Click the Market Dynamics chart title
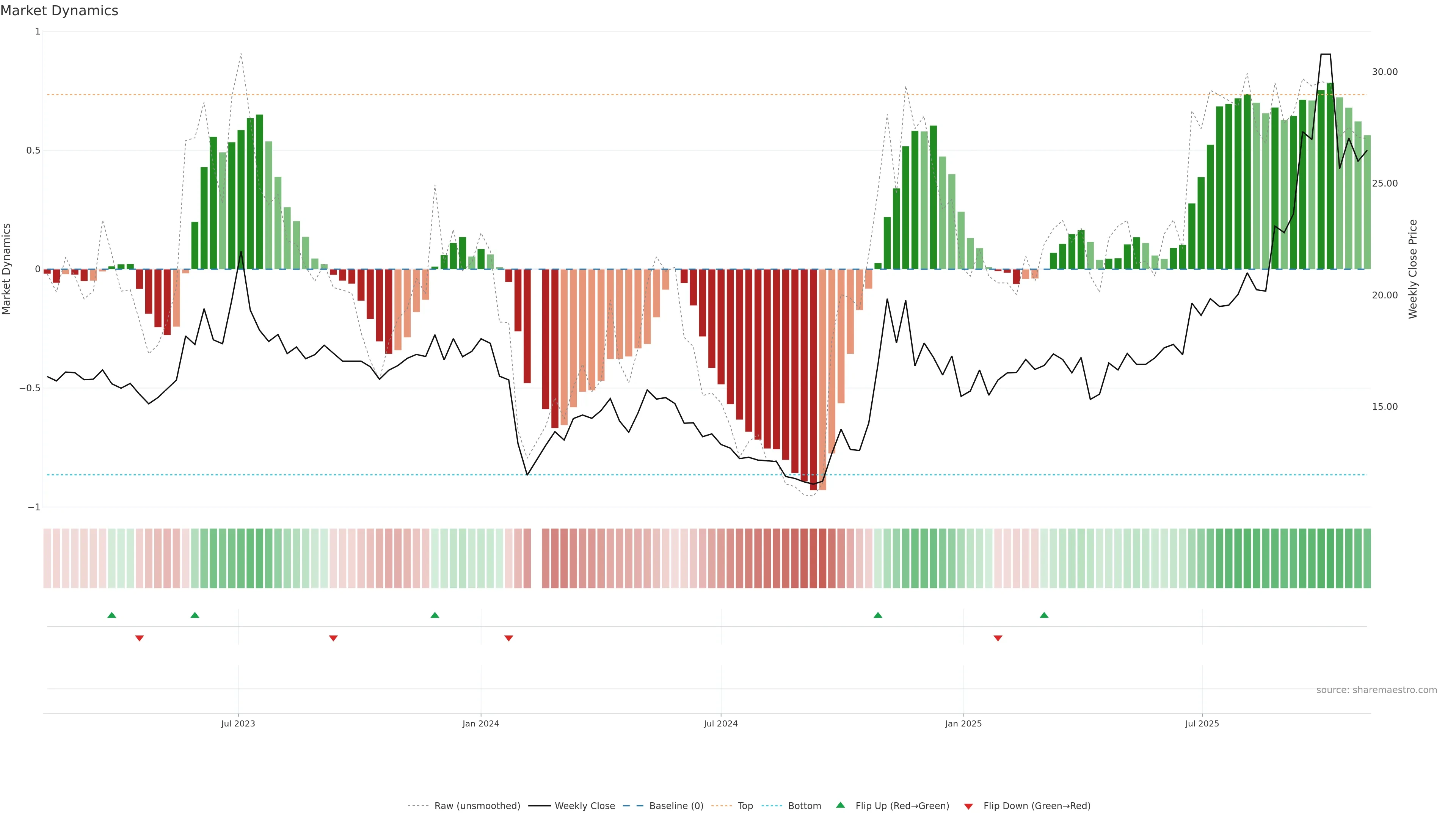This screenshot has width=1456, height=819. coord(60,11)
